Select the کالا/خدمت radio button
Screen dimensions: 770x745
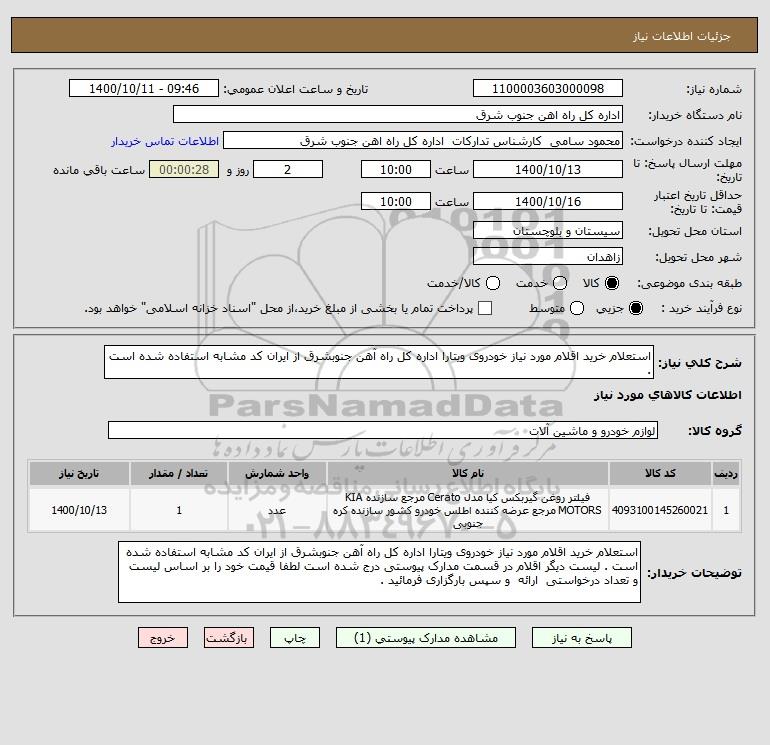click(x=493, y=283)
